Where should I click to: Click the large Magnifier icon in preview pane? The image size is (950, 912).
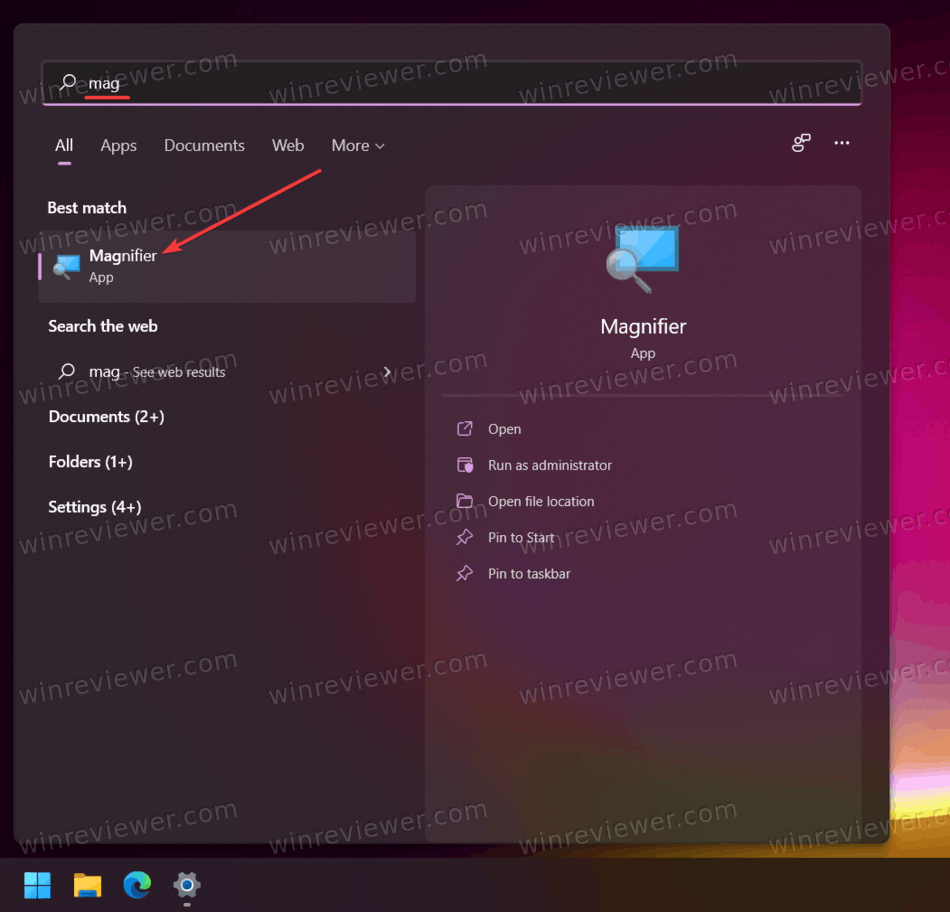point(643,259)
